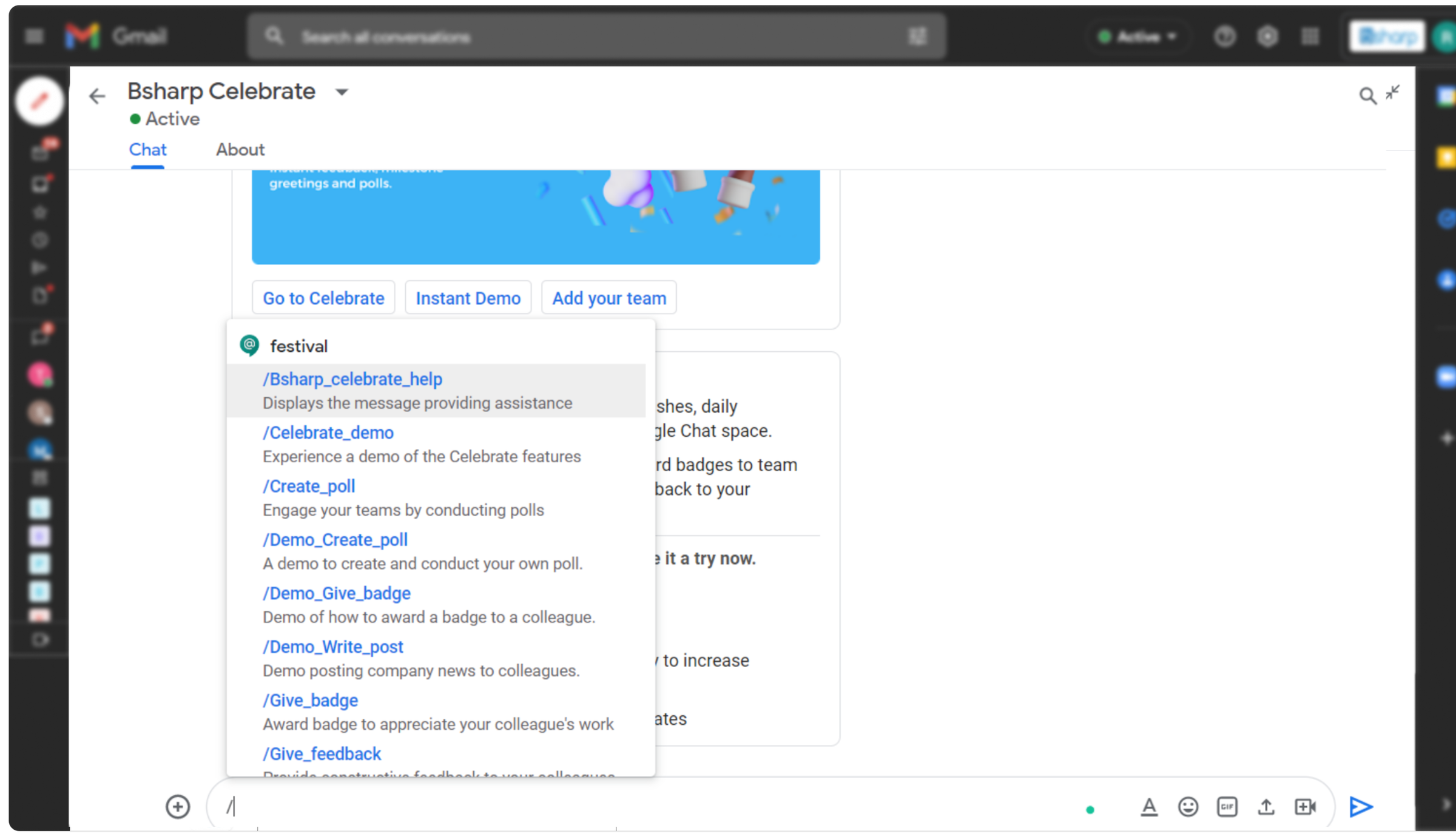The height and width of the screenshot is (834, 1456).
Task: Open text formatting options
Action: (1149, 807)
